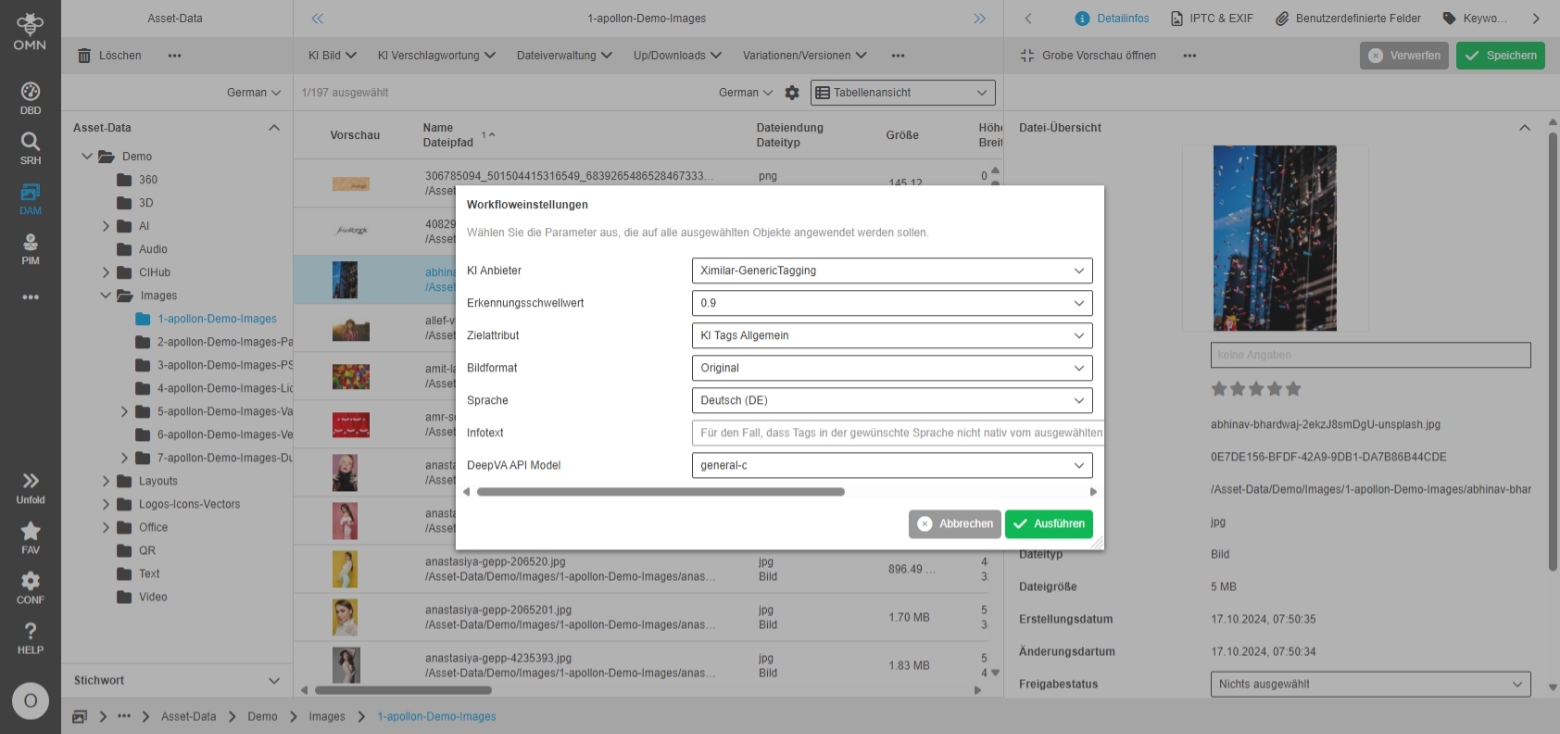This screenshot has height=734, width=1560.
Task: Click the keine Angaben input field
Action: 1370,355
